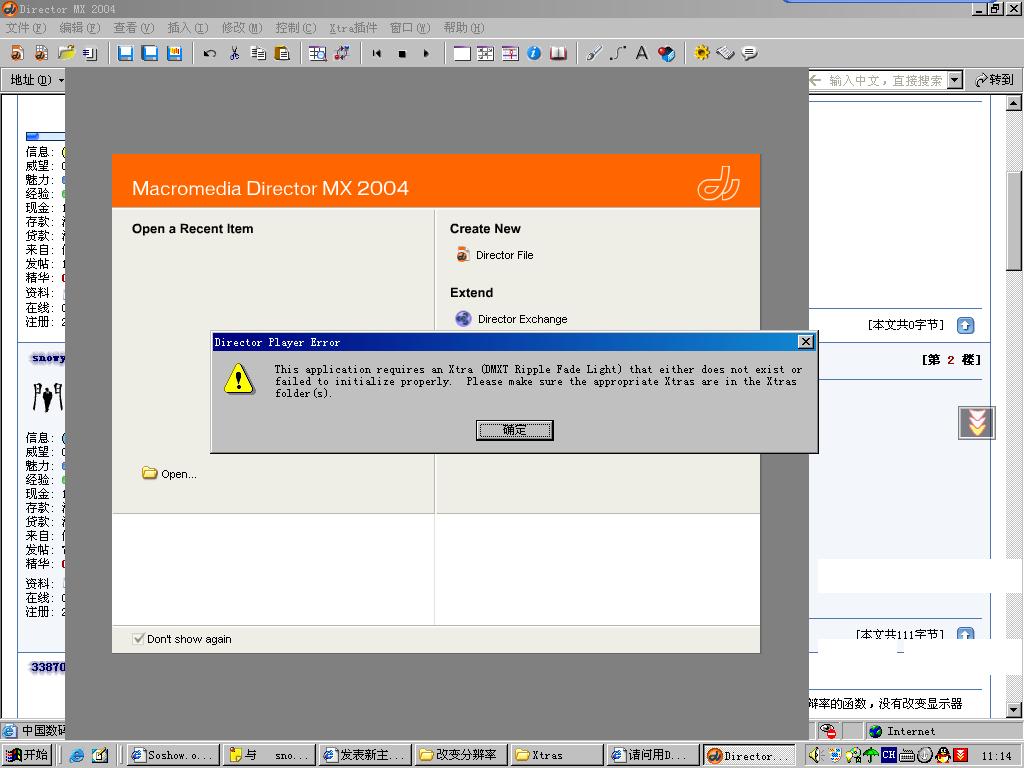Screen dimensions: 1024x768
Task: Open the Script window icon
Action: tap(726, 53)
